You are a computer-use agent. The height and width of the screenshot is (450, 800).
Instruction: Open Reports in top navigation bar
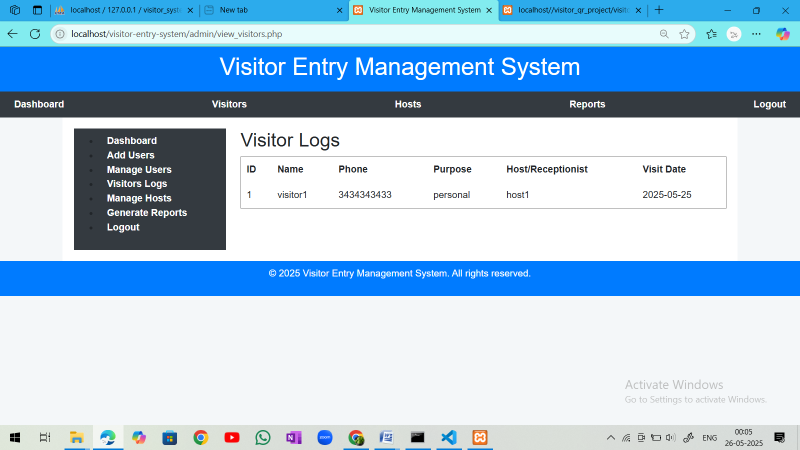point(587,104)
